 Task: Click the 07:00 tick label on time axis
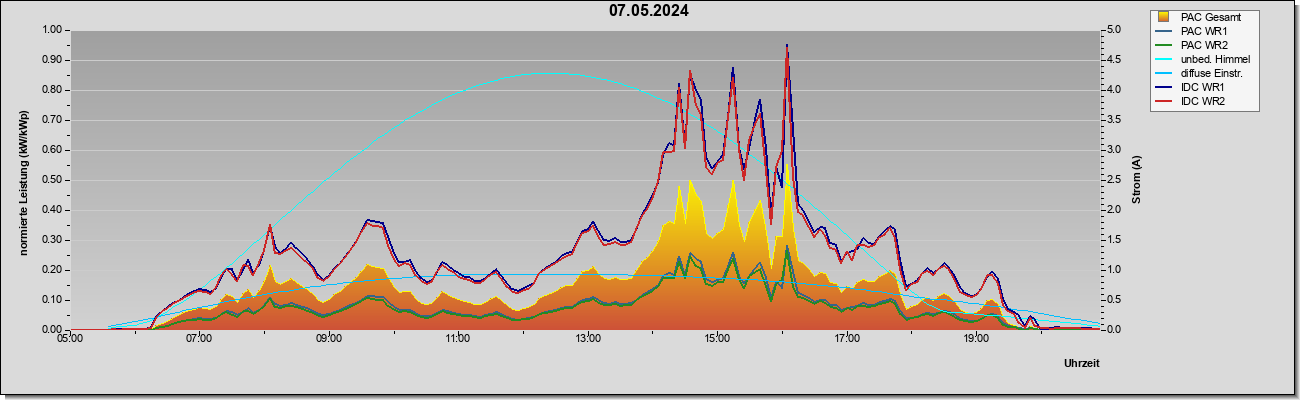[199, 339]
